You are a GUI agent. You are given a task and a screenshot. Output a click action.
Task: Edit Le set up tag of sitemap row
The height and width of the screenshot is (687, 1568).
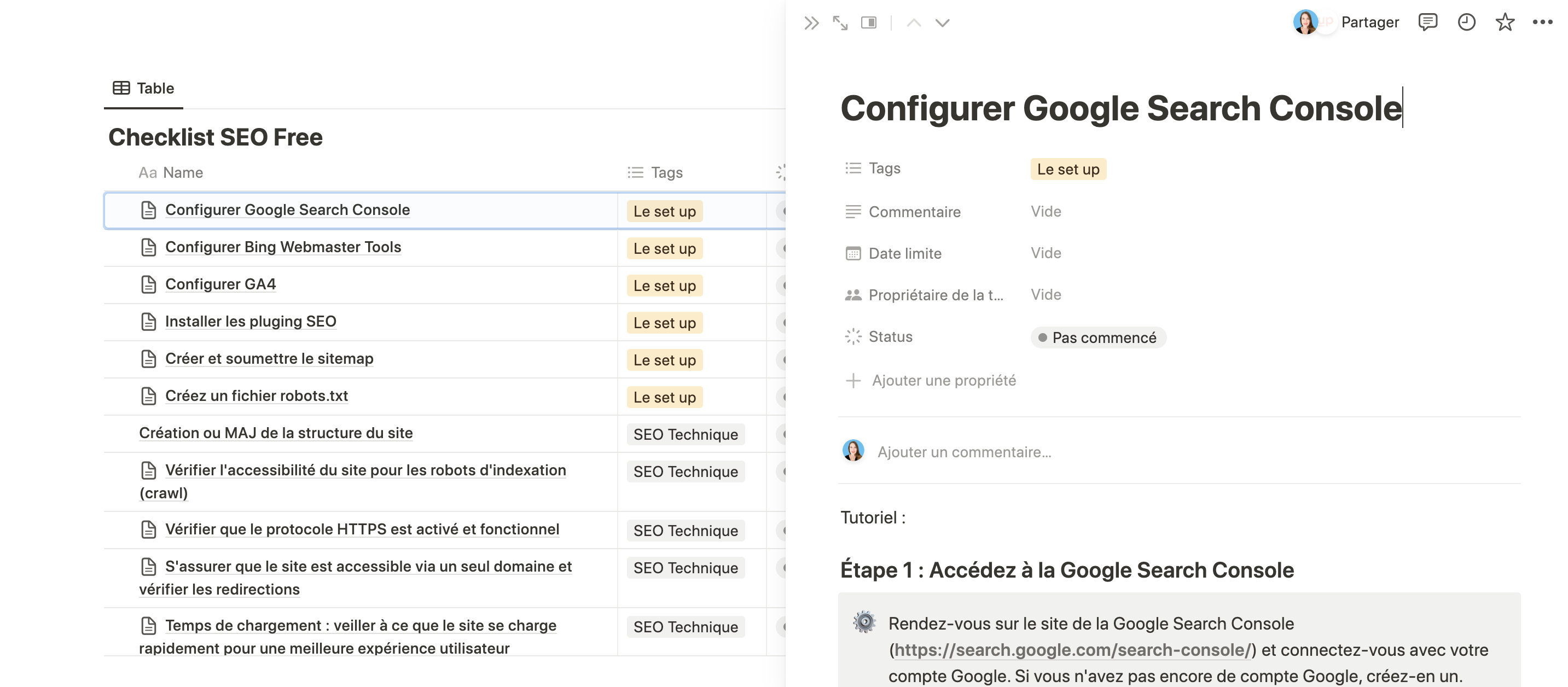coord(665,359)
